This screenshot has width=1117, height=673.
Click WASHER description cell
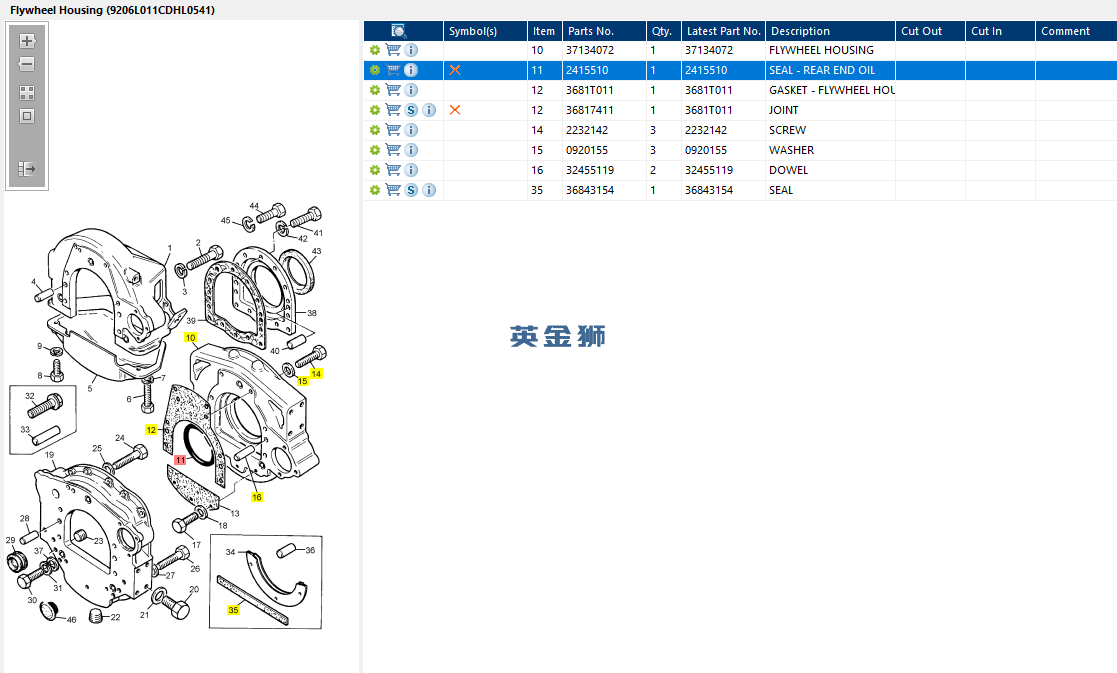pos(830,150)
